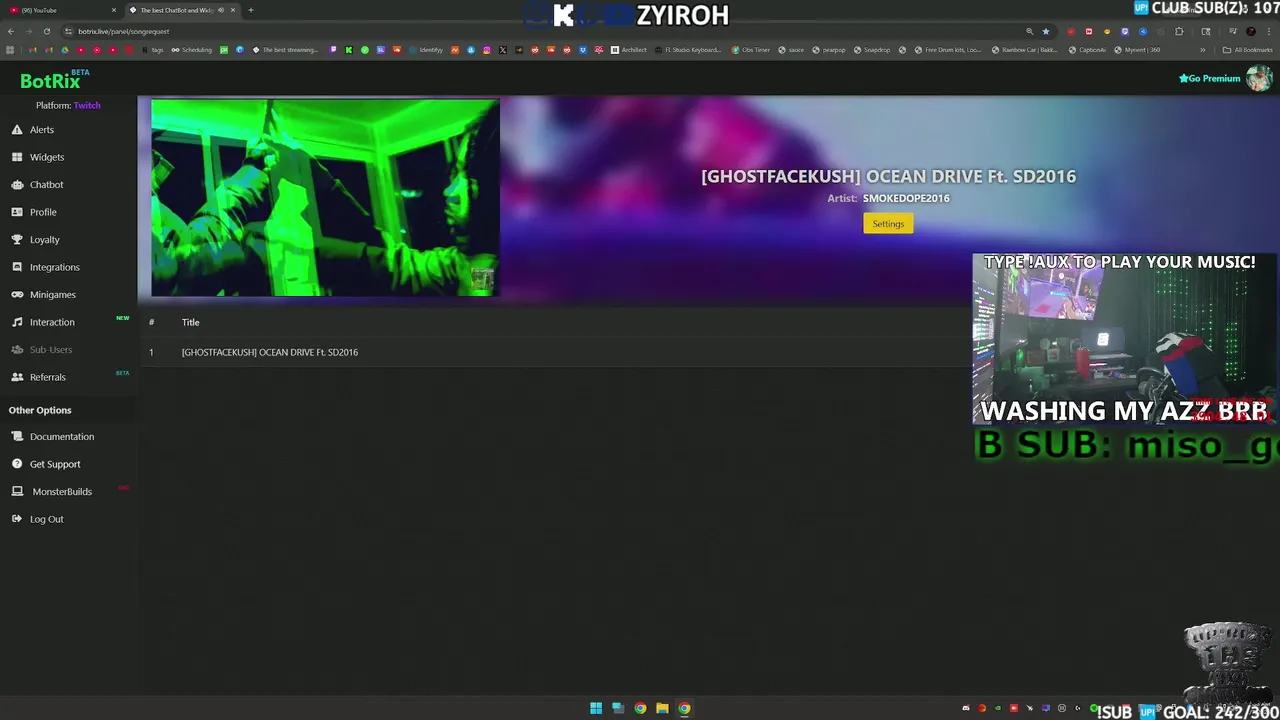1280x720 pixels.
Task: Open the Referrals menu item
Action: pos(48,377)
